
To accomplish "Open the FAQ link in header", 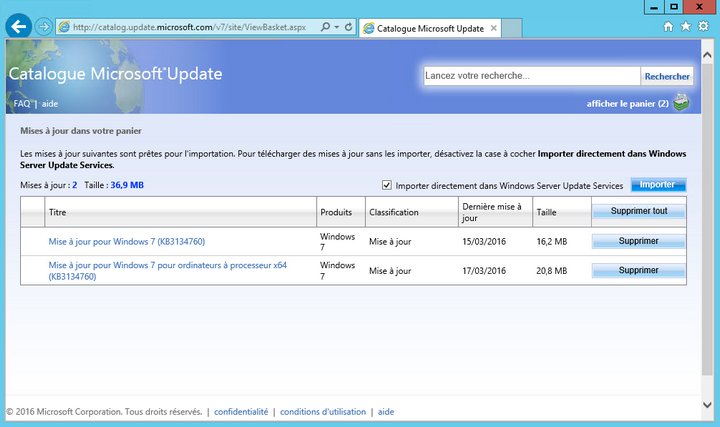I will (22, 103).
